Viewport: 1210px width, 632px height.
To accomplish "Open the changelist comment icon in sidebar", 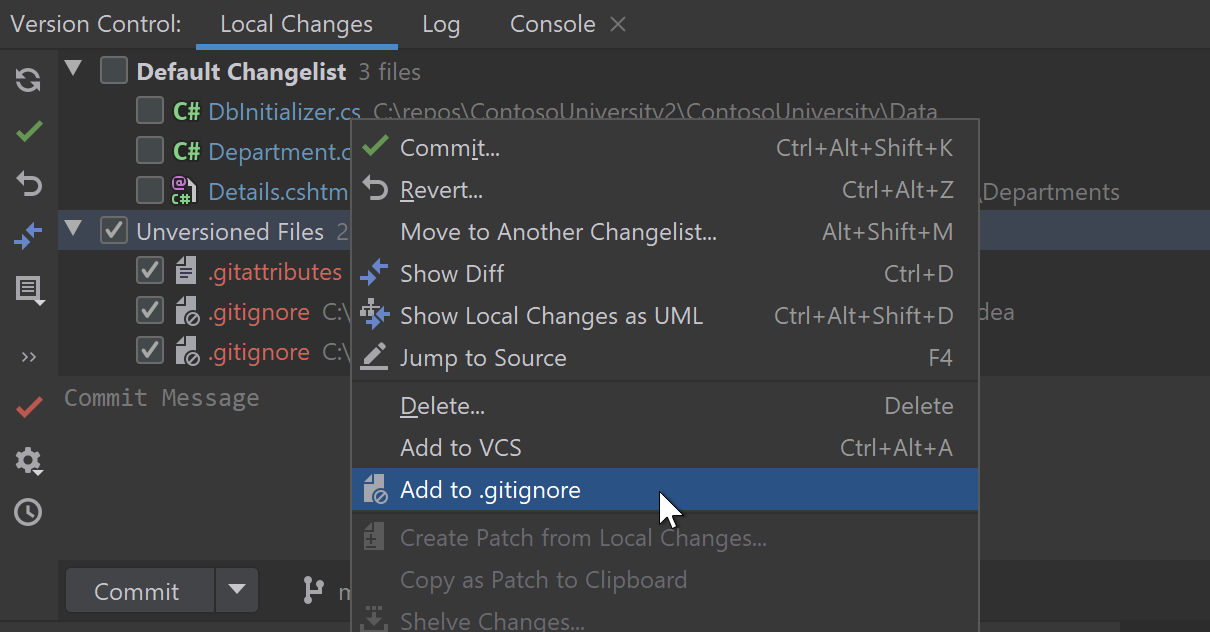I will pos(29,290).
